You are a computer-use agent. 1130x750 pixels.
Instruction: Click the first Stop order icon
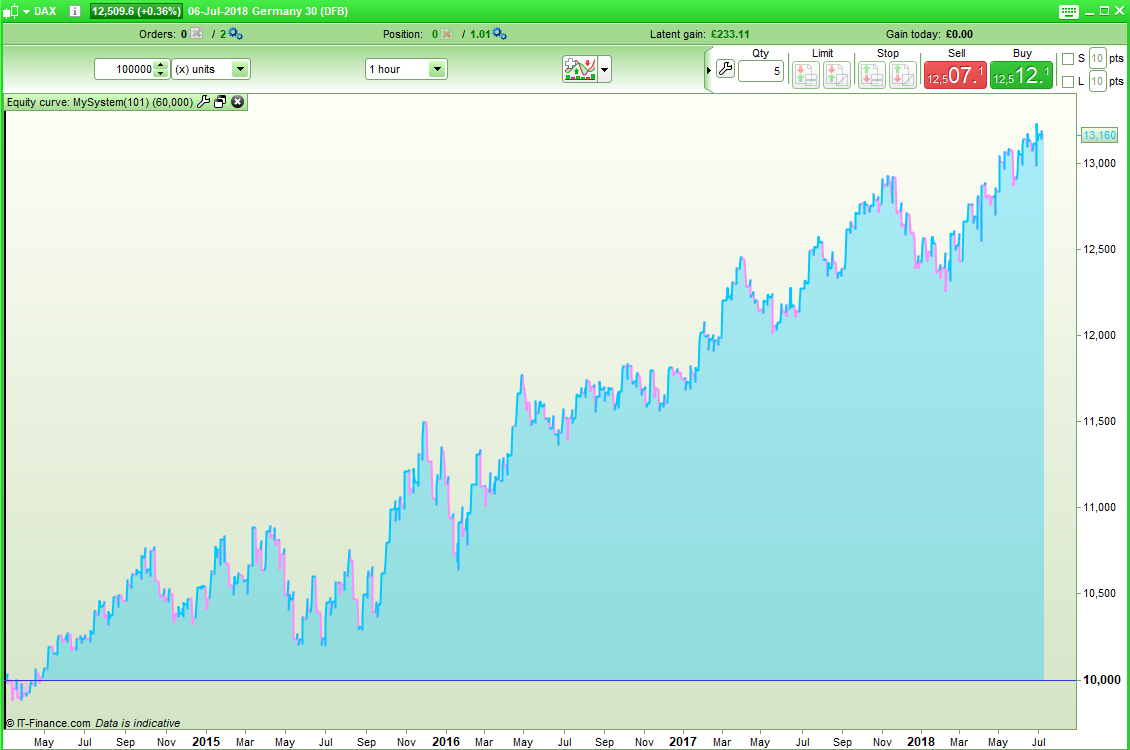(x=871, y=75)
